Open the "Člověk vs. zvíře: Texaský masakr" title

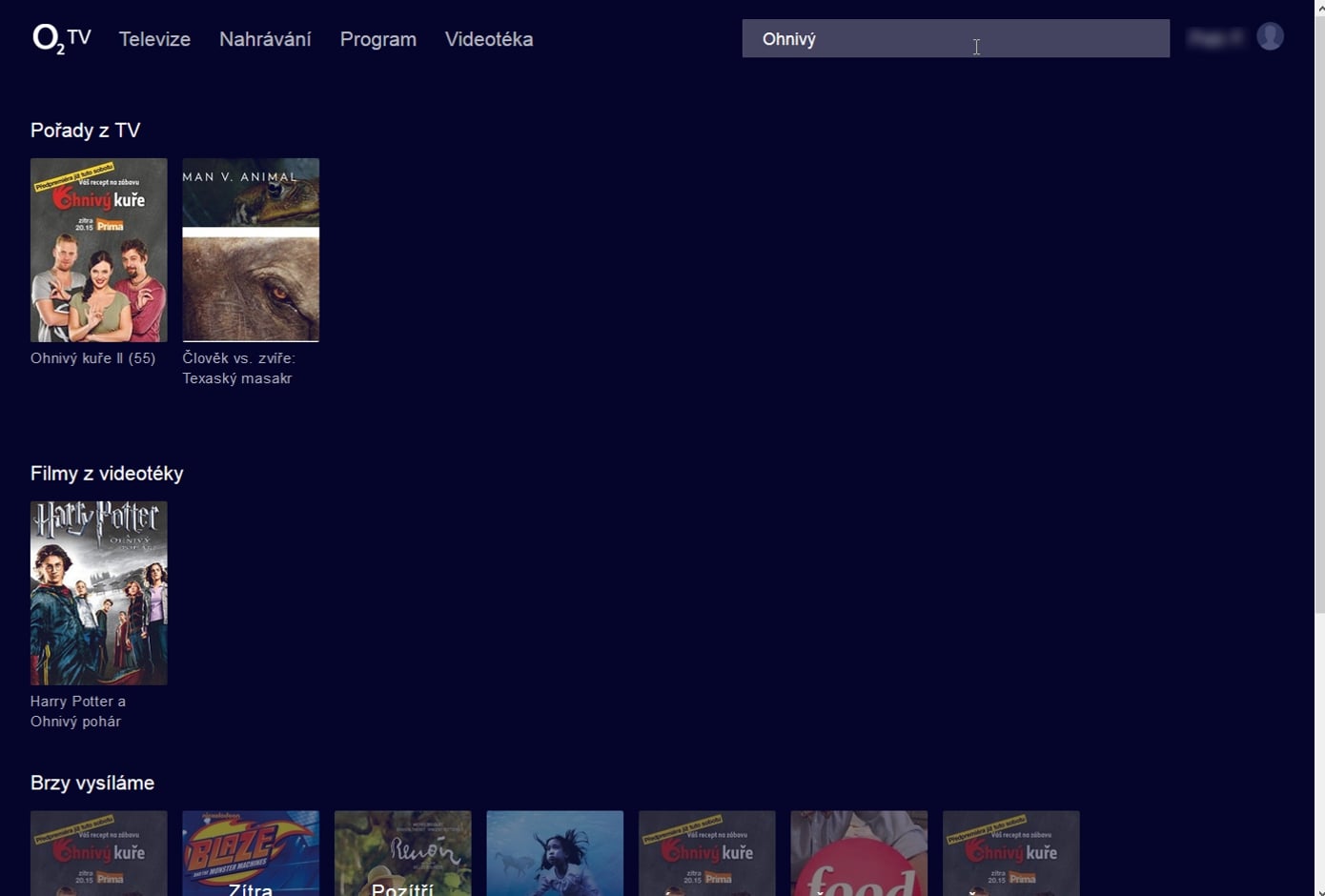click(239, 368)
